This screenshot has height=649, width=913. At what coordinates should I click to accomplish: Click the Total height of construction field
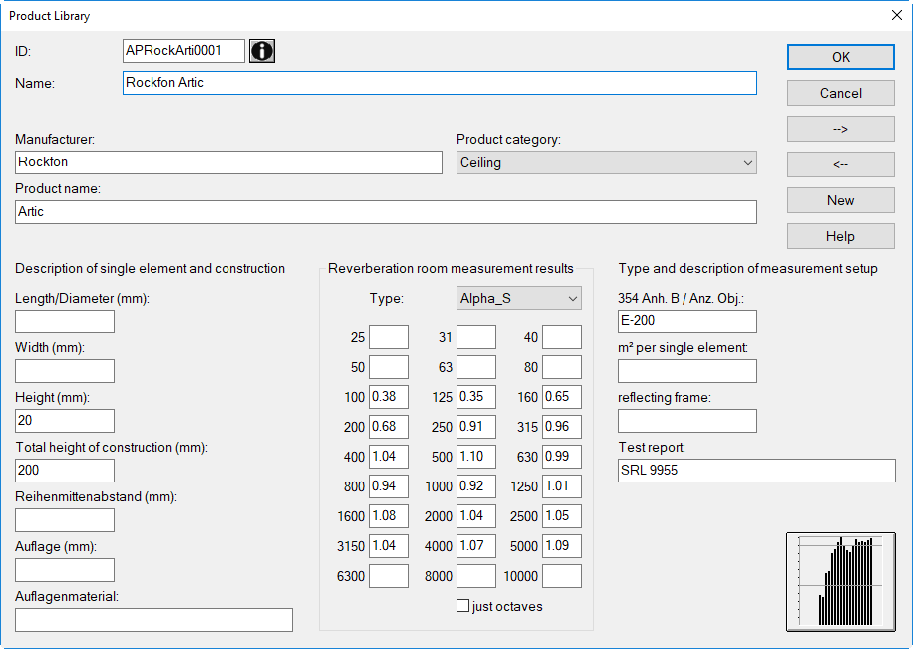pos(65,470)
